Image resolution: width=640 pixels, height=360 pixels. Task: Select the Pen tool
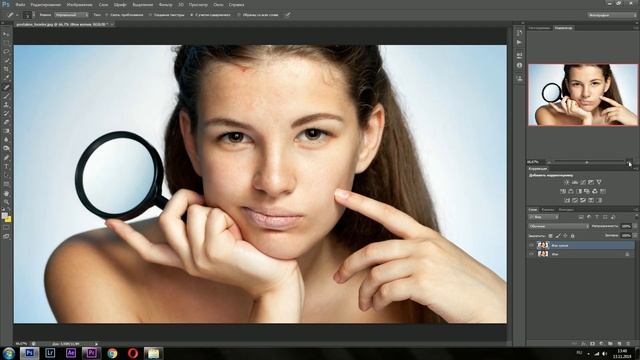(6, 158)
